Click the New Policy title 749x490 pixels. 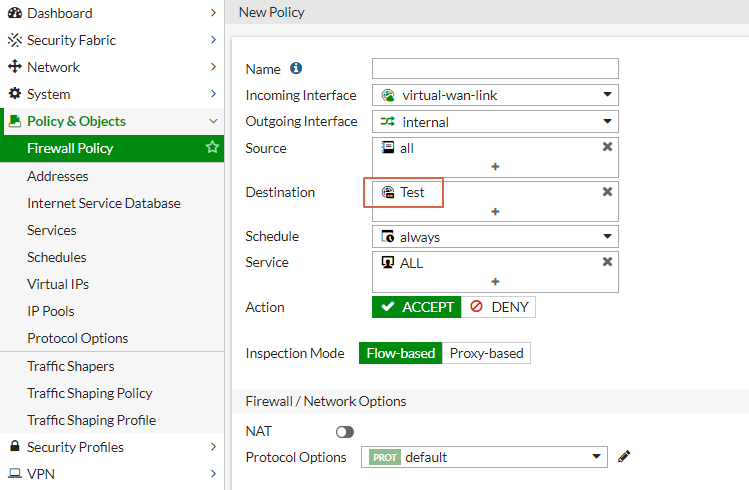[x=272, y=12]
